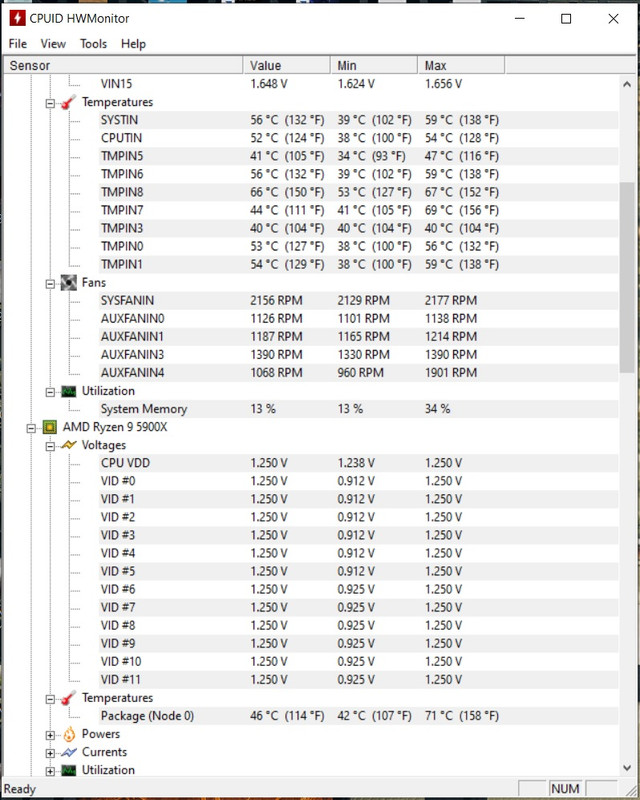Click the Sensor column header

click(x=123, y=65)
